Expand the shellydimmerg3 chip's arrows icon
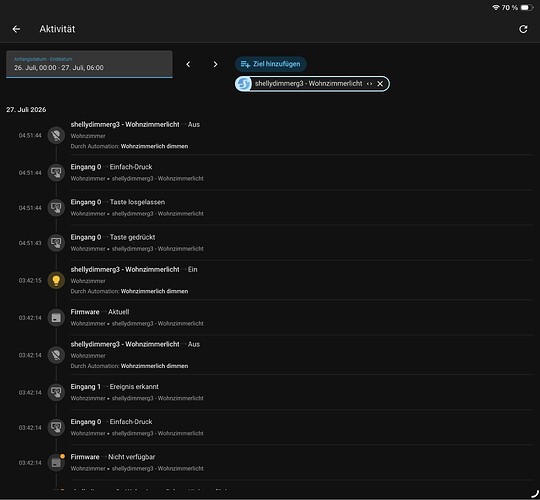540x500 pixels. click(x=370, y=84)
